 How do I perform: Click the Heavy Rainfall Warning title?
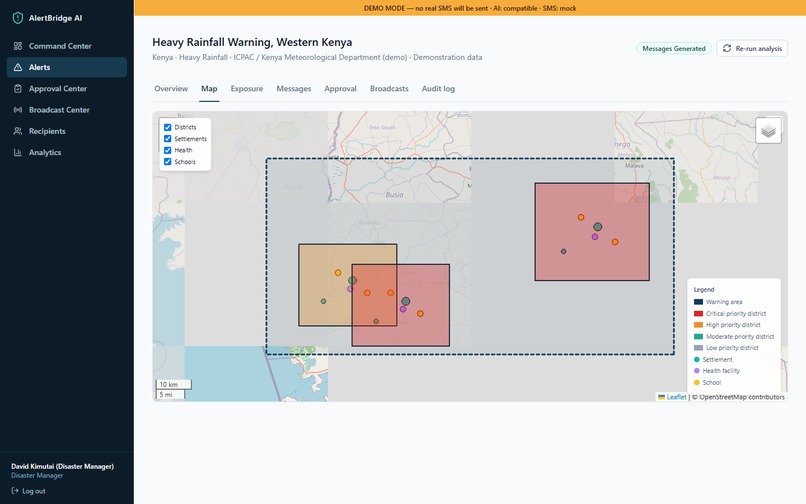pyautogui.click(x=252, y=42)
